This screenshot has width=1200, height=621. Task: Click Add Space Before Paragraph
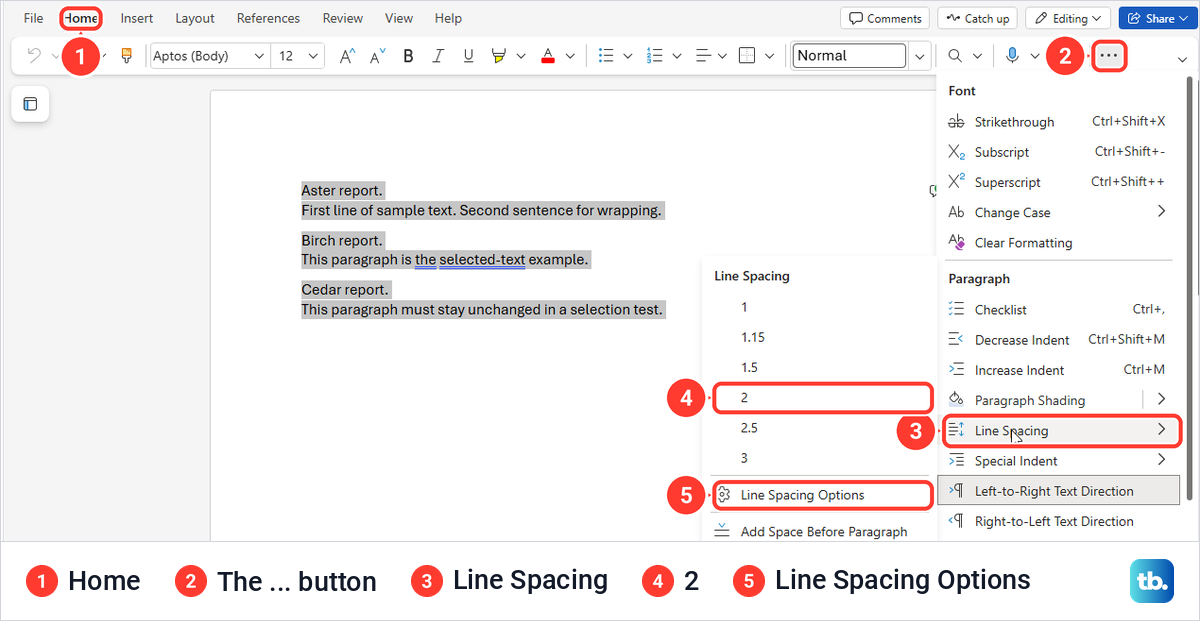[x=821, y=531]
